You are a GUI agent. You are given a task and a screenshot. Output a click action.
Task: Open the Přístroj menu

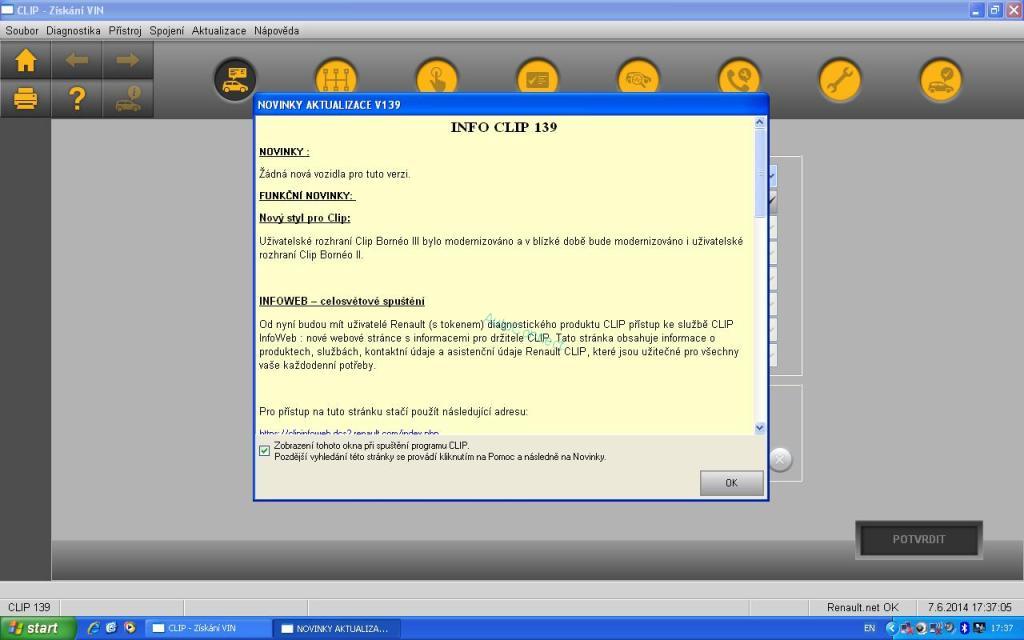[125, 31]
